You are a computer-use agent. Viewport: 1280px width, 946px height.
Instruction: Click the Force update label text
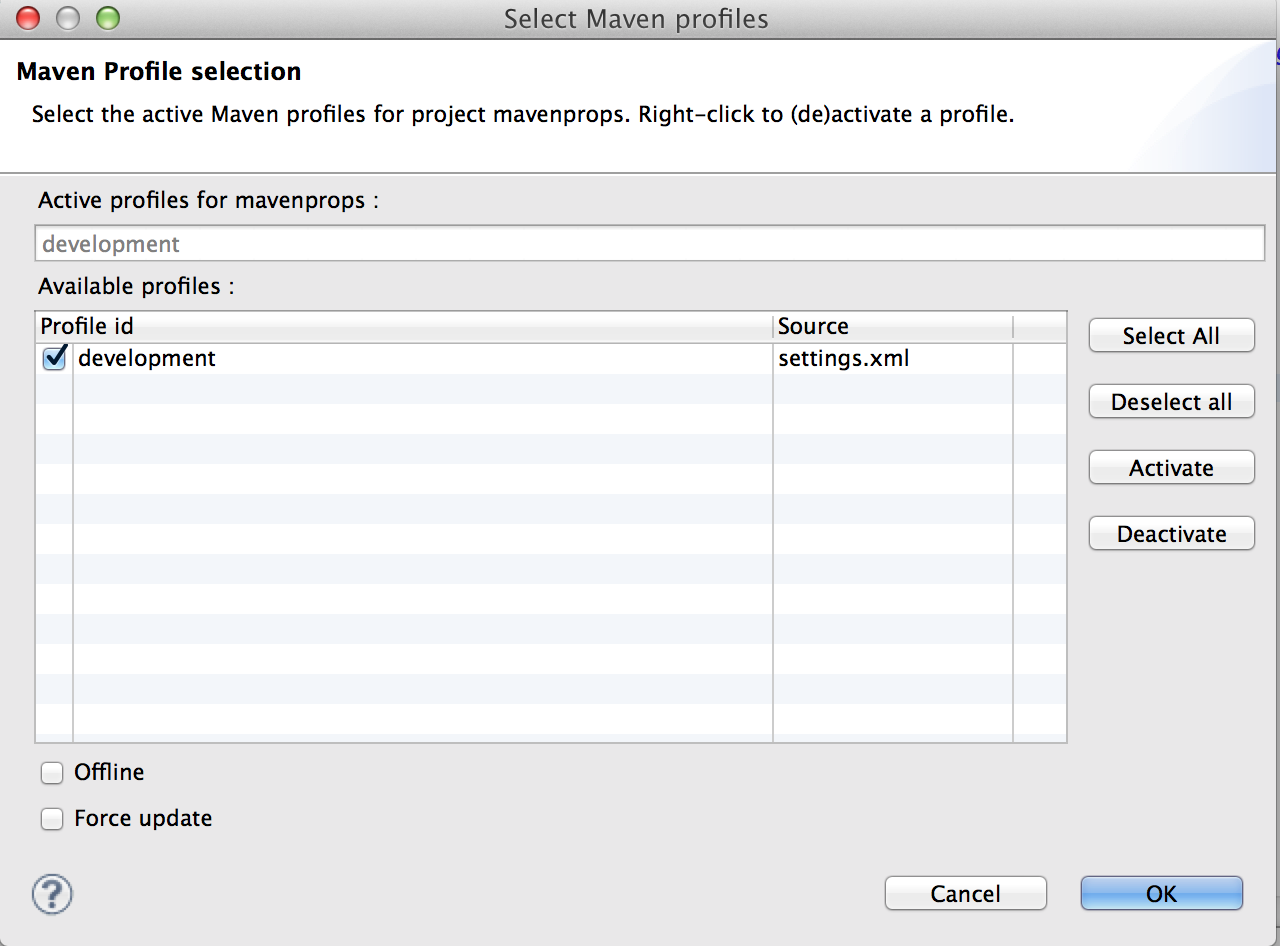click(143, 818)
